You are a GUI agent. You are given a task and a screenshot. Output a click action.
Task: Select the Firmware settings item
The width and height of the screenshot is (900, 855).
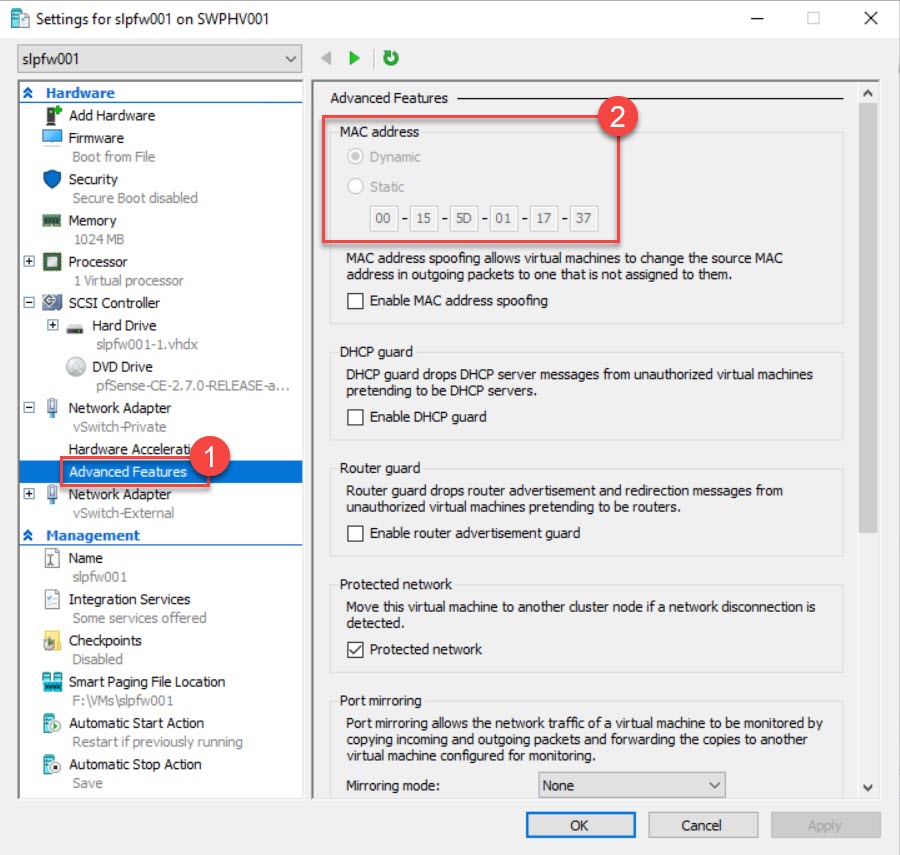(x=96, y=138)
